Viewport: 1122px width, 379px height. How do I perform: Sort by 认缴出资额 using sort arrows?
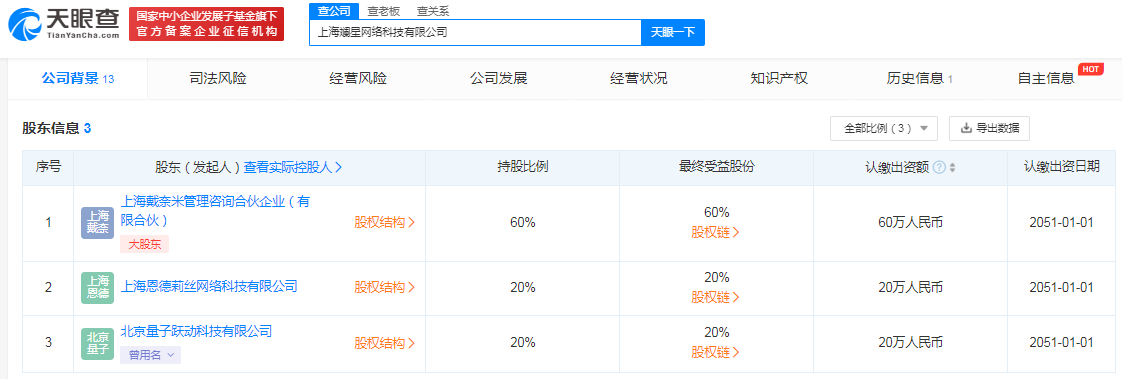[952, 167]
